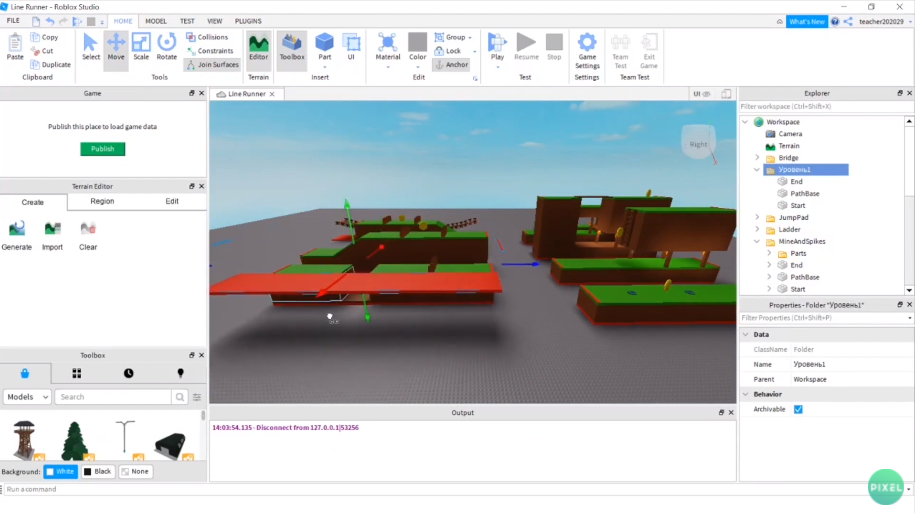This screenshot has height=513, width=915.
Task: Expand the Parts folder
Action: (x=769, y=253)
